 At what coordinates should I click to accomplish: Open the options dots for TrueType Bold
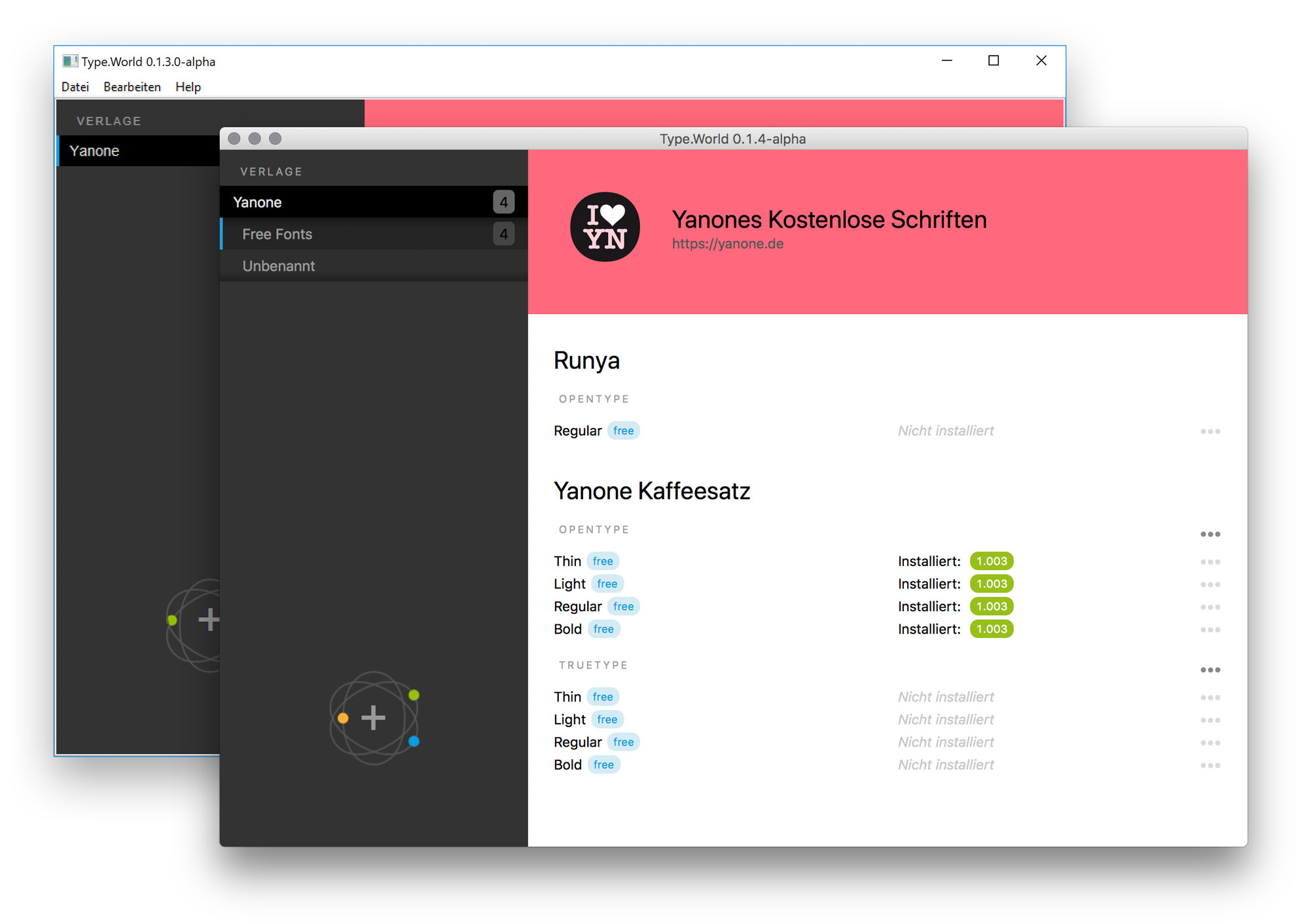pyautogui.click(x=1210, y=765)
